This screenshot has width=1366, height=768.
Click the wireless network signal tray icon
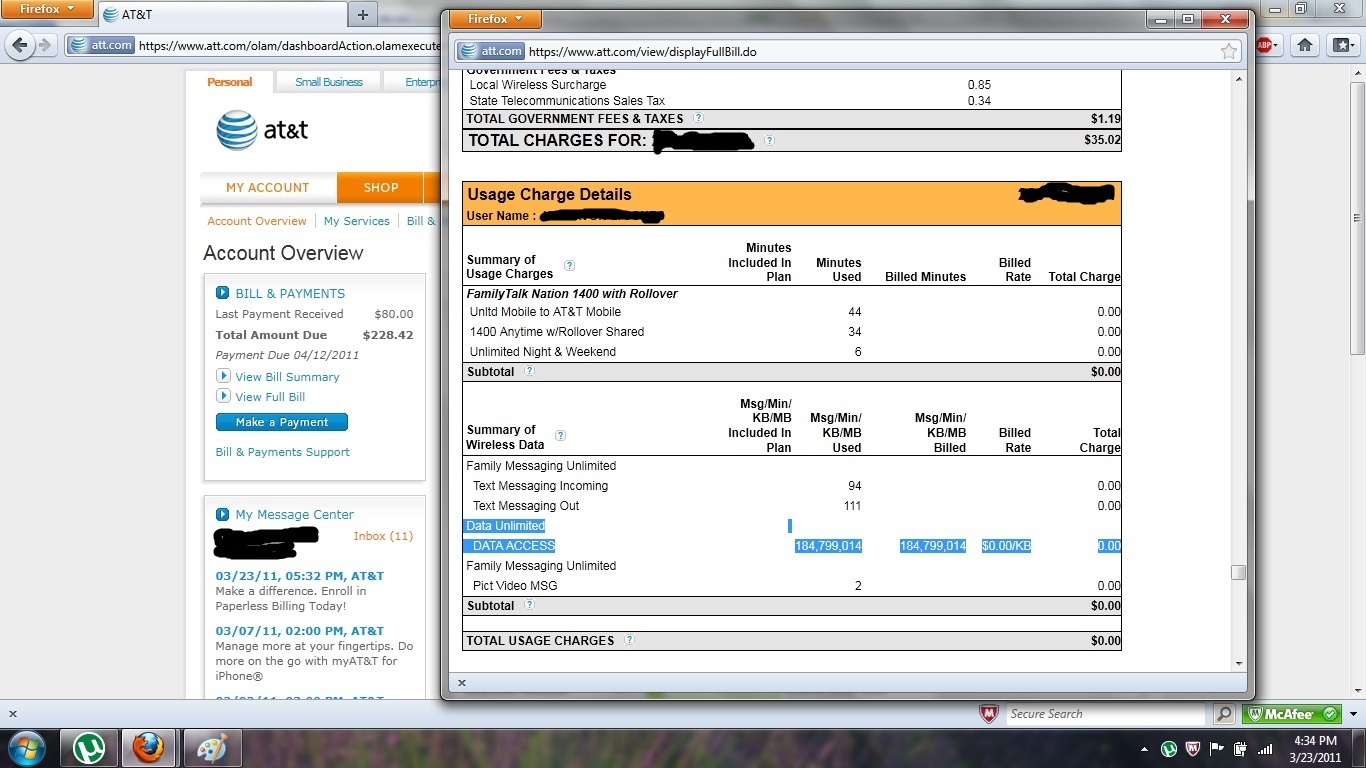pos(1265,748)
